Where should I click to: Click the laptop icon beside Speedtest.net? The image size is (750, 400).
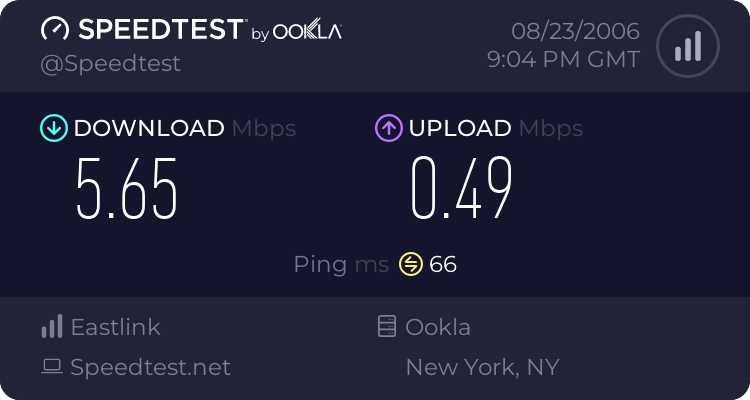click(x=52, y=367)
